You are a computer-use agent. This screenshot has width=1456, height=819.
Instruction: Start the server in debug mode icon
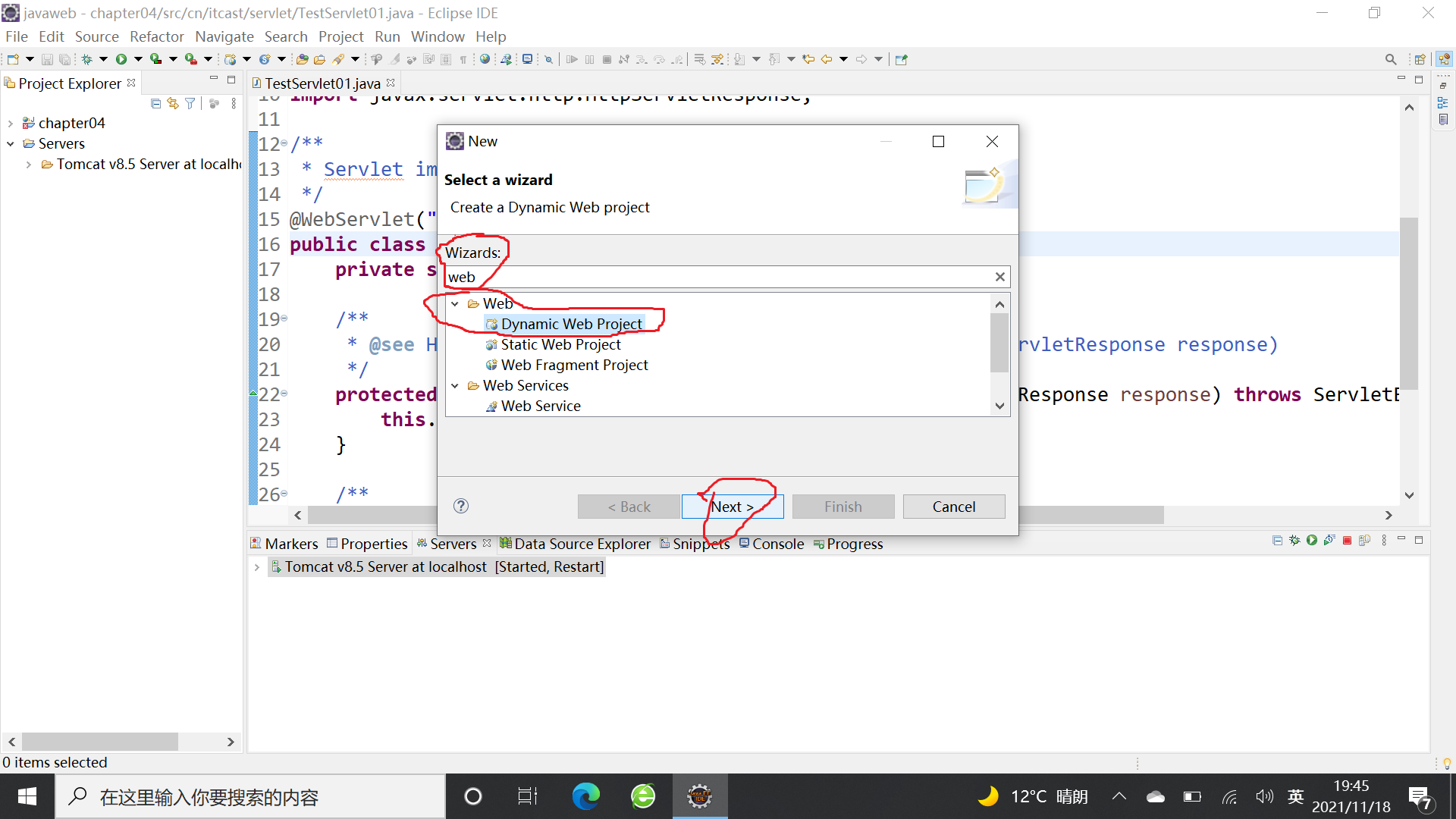pyautogui.click(x=1294, y=541)
